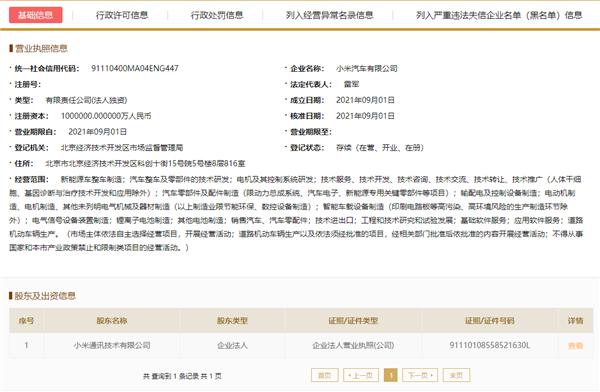Viewport: 600px width, 392px height.
Task: Click the 经营范围 label
Action: [x=31, y=179]
